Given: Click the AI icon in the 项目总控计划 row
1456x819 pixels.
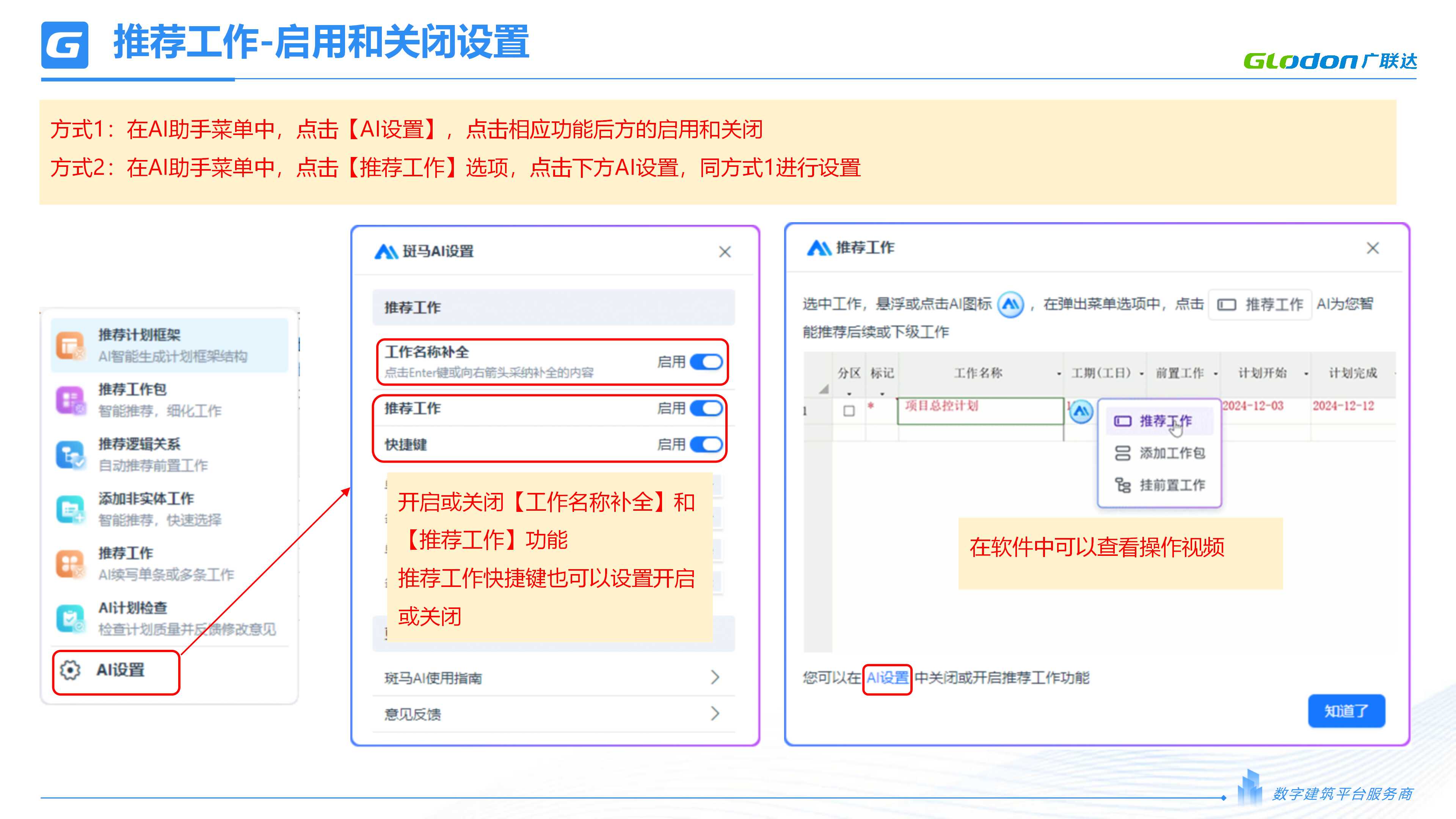Looking at the screenshot, I should [1081, 411].
